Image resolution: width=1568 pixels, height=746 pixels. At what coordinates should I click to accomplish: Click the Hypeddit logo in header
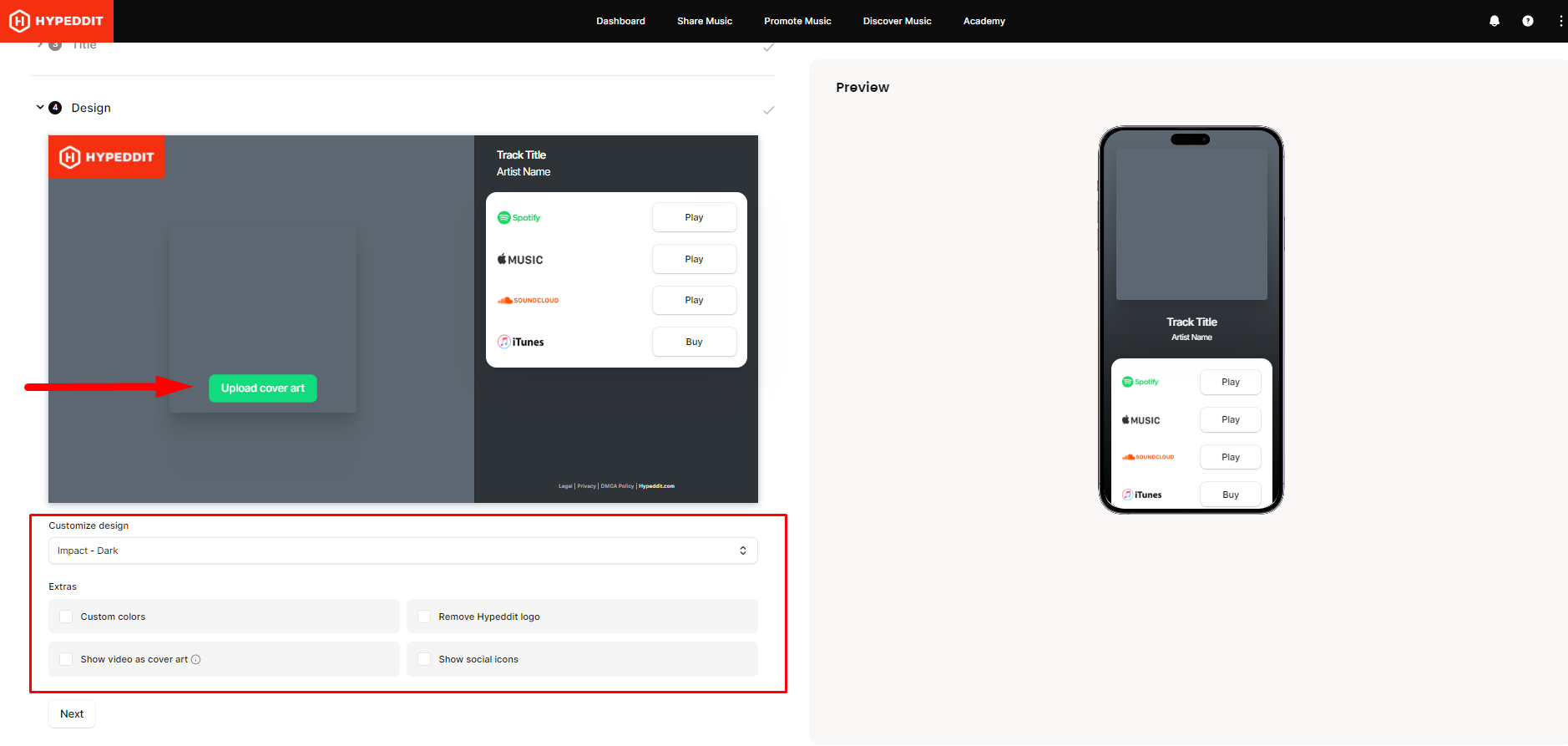(56, 21)
